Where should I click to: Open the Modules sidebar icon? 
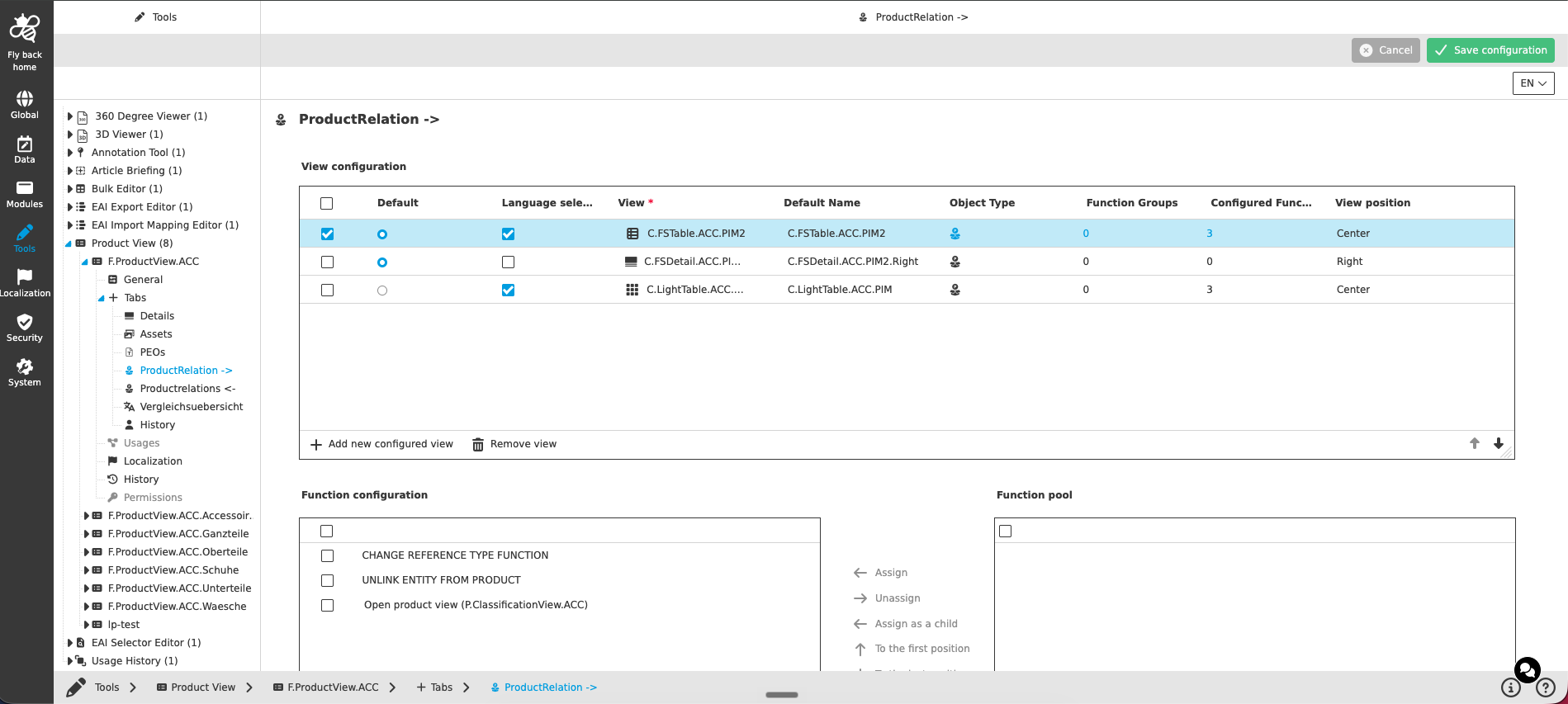[x=25, y=188]
